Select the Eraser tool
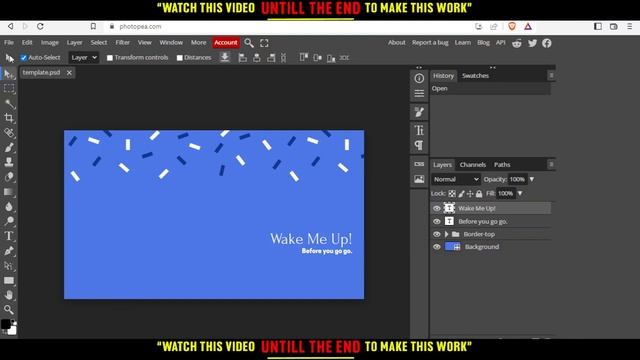The width and height of the screenshot is (640, 360). (9, 177)
